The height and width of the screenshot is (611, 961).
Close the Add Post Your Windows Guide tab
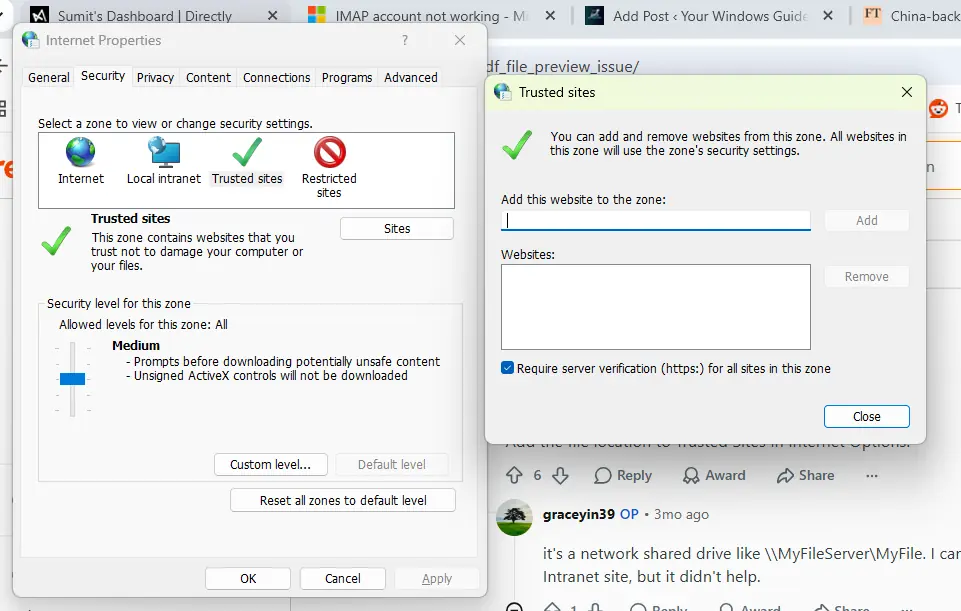tap(828, 15)
